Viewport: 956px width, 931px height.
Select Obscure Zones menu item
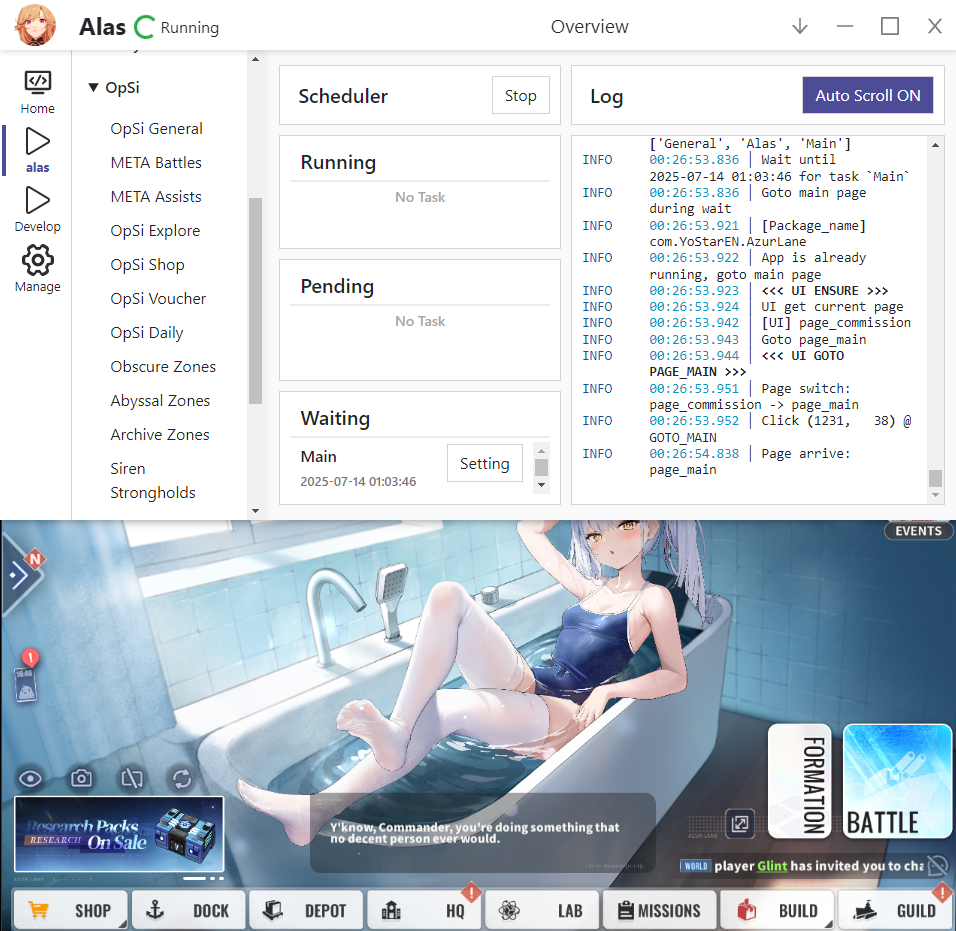point(163,367)
